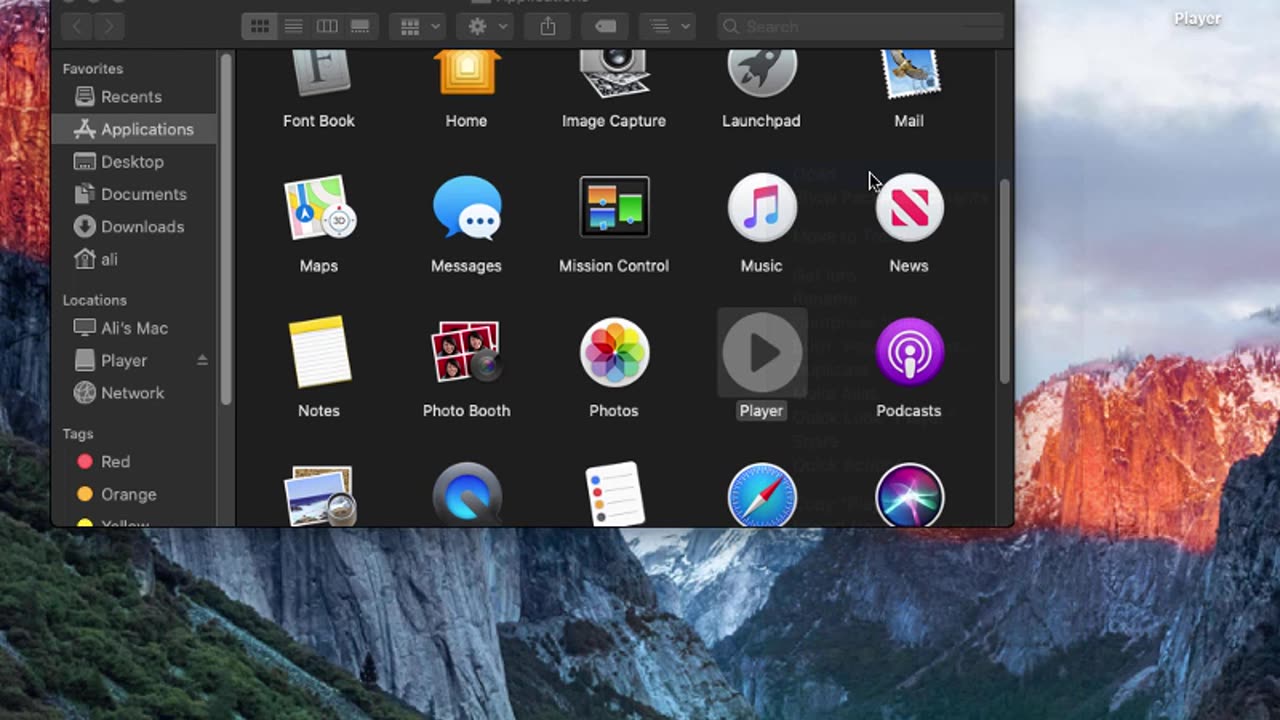Select the Mail app icon
Viewport: 1280px width, 720px height.
(x=909, y=75)
